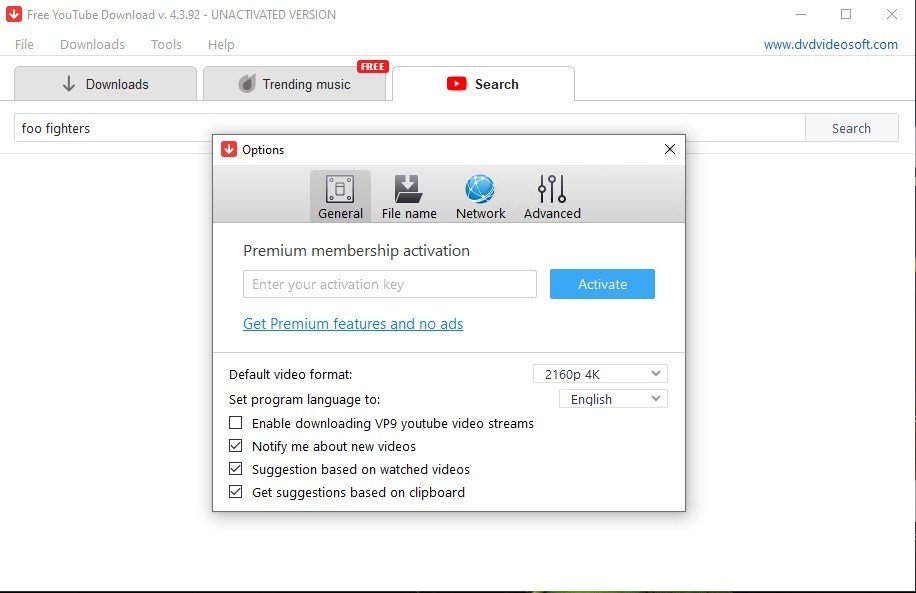916x593 pixels.
Task: Open the File name options section
Action: pos(409,196)
